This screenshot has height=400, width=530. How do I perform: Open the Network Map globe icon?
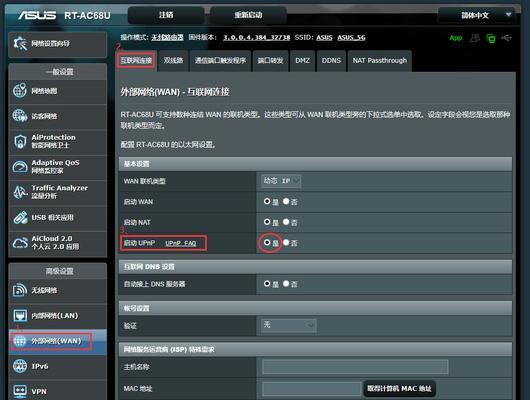[x=20, y=91]
